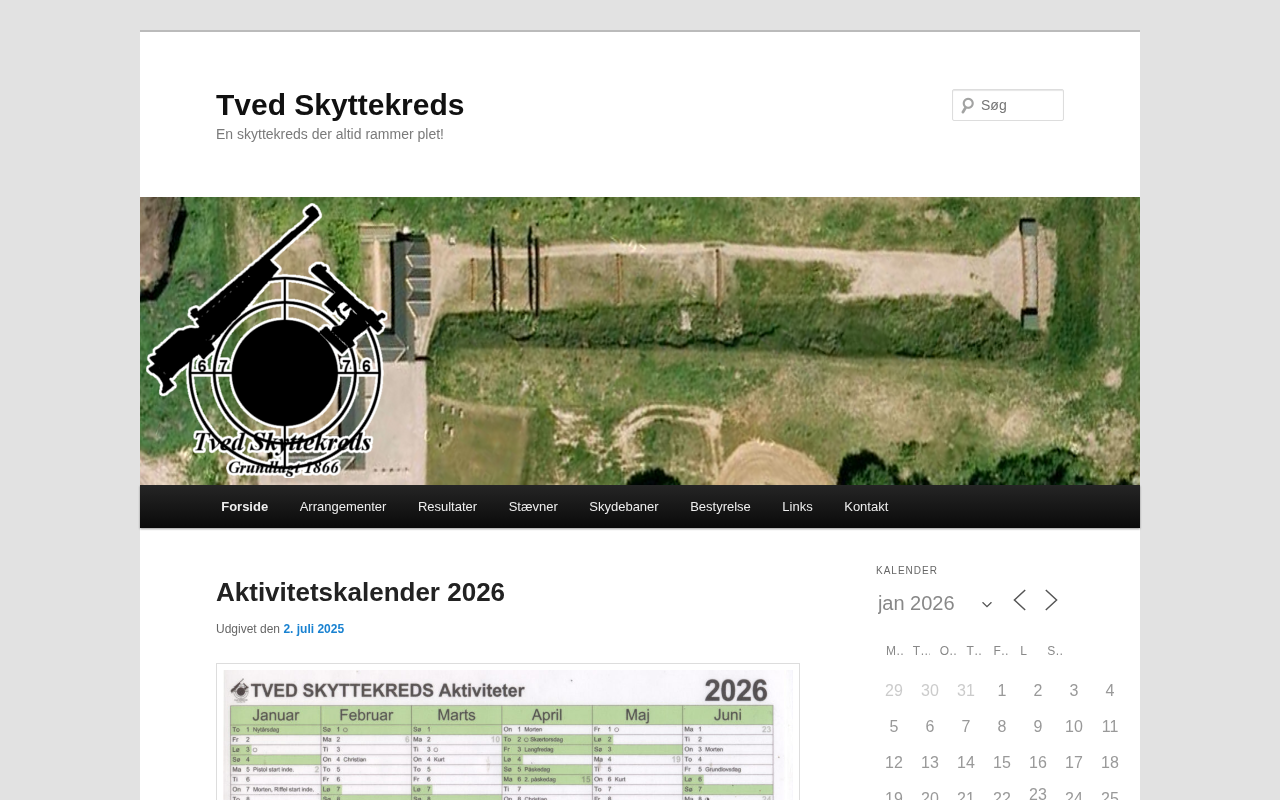Navigate to Resultater page
This screenshot has width=1280, height=800.
pos(447,507)
